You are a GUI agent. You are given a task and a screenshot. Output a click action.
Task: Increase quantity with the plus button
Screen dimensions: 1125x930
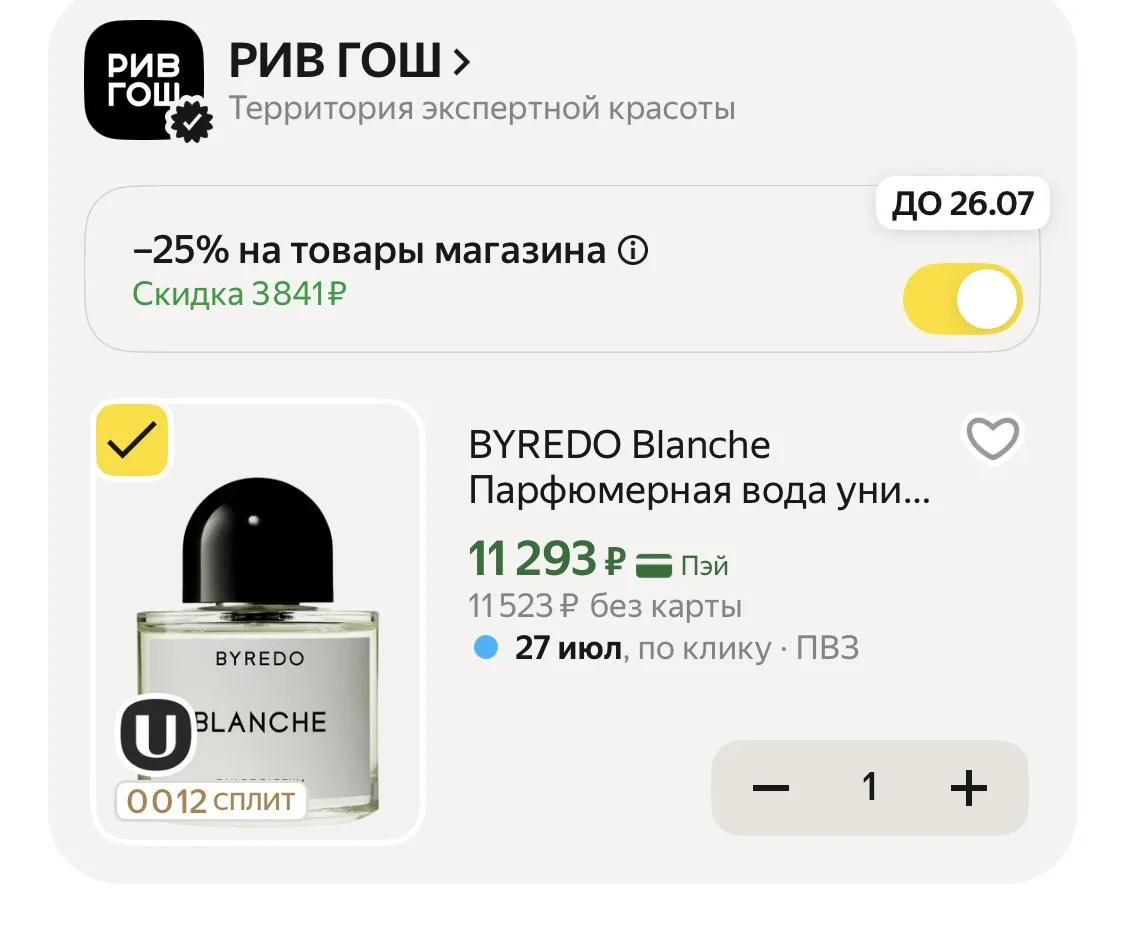pyautogui.click(x=969, y=787)
